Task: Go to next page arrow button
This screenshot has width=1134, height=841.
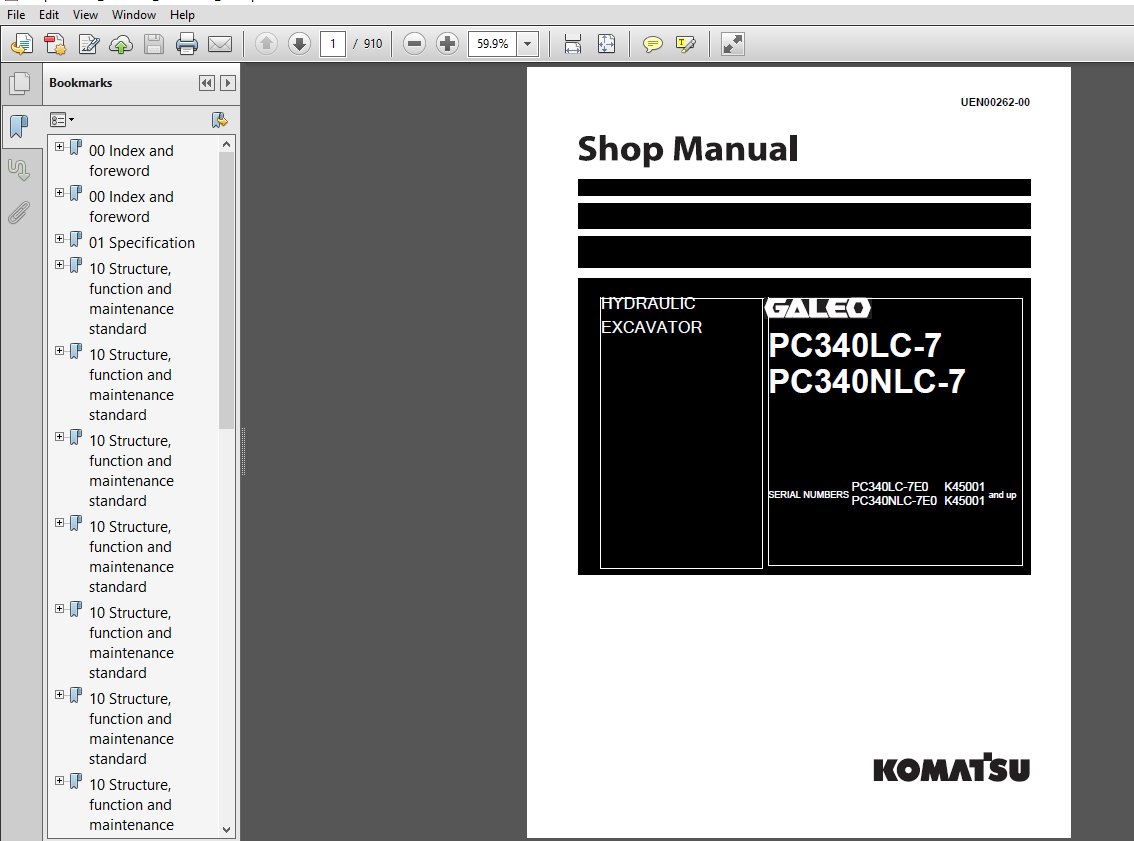Action: tap(299, 44)
